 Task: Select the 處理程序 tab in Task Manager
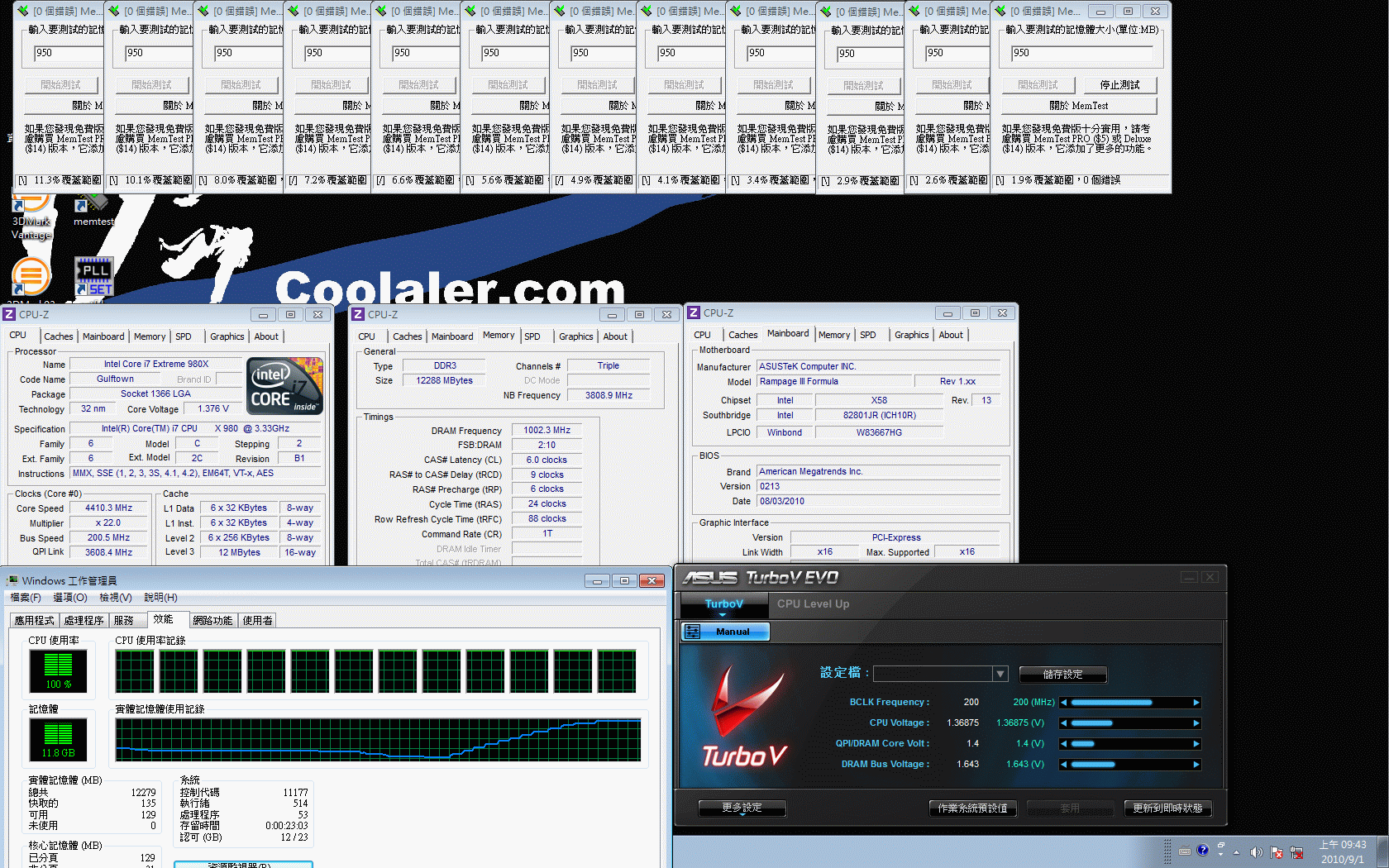coord(84,620)
